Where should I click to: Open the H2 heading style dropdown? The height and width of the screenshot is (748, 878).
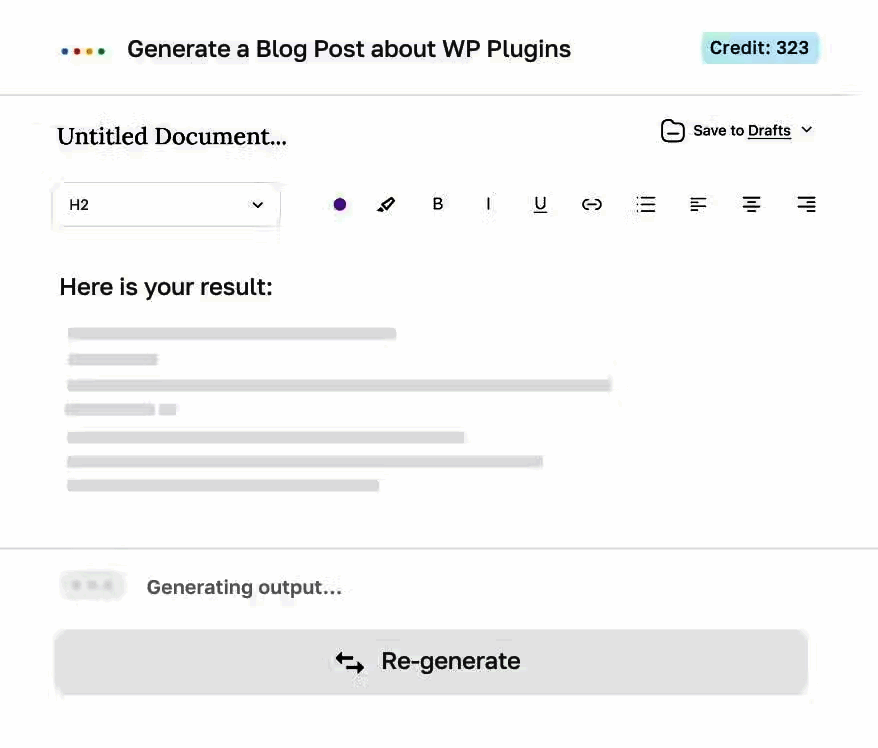point(166,204)
